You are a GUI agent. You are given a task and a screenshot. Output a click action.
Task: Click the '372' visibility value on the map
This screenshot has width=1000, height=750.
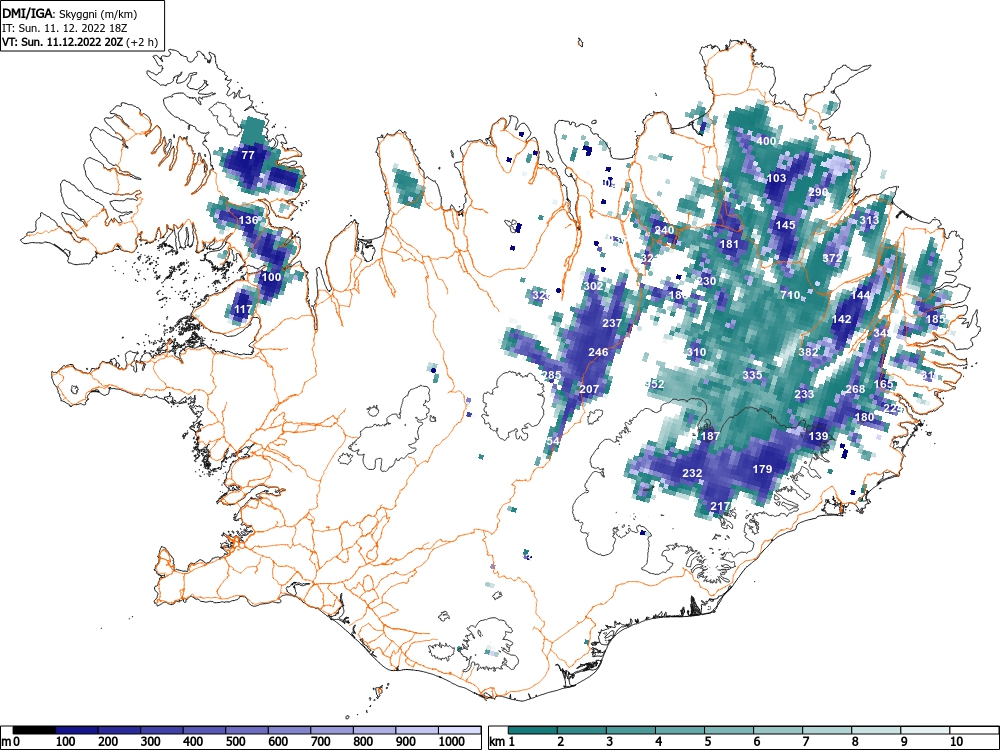coord(832,258)
